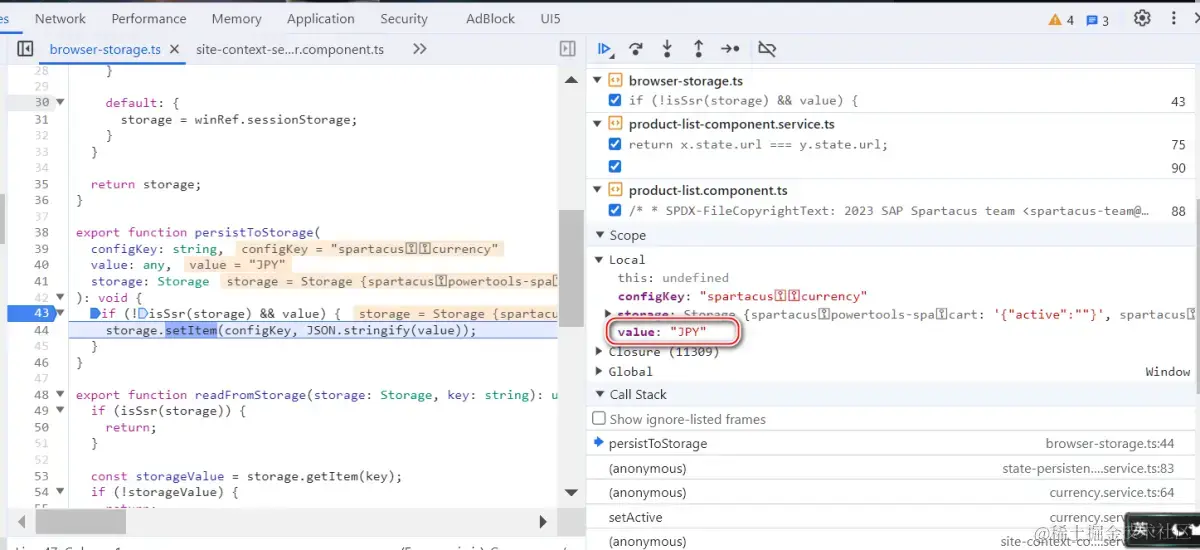1200x550 pixels.
Task: Open the Memory panel
Action: (x=236, y=18)
